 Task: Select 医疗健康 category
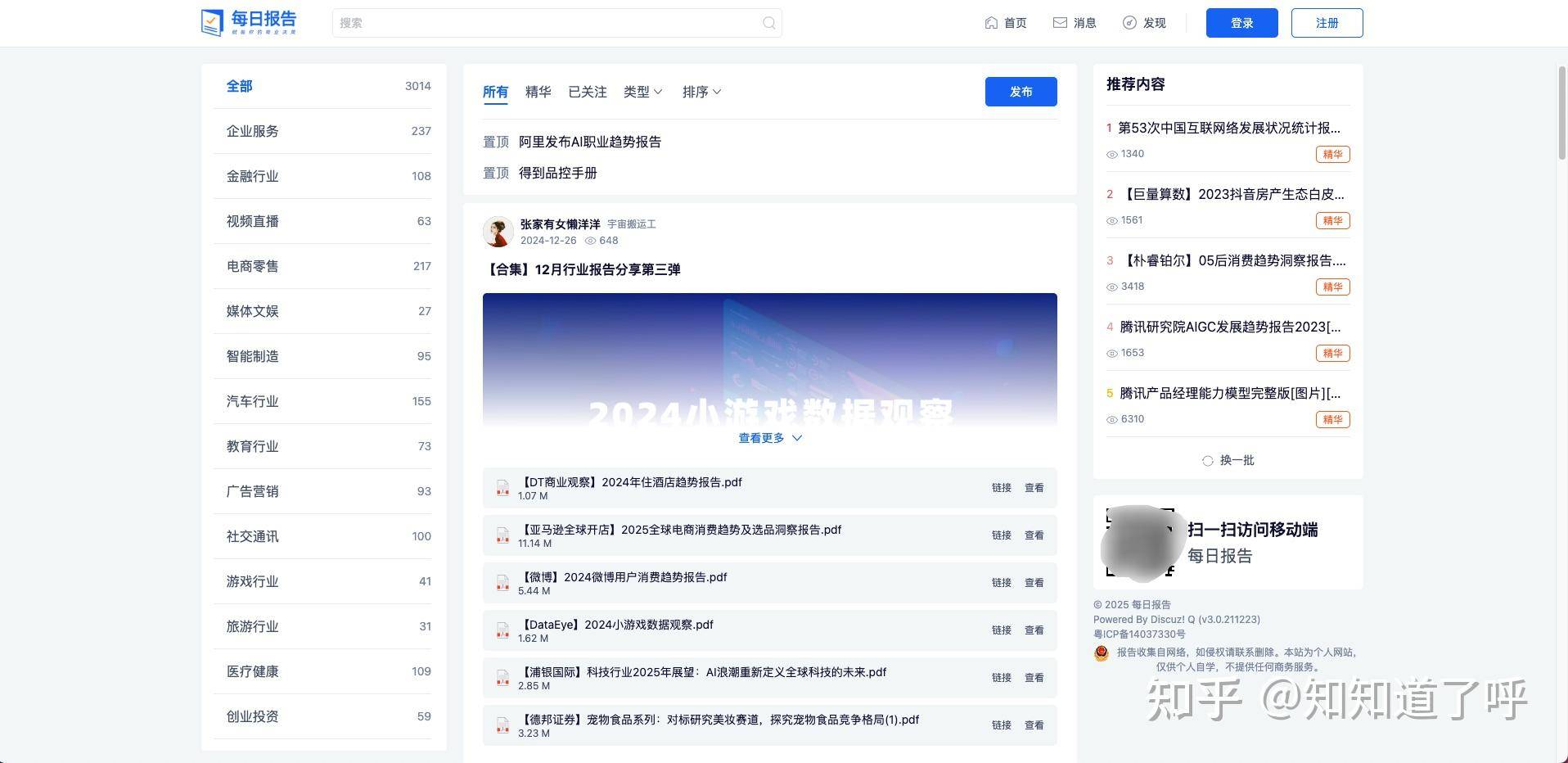coord(323,671)
